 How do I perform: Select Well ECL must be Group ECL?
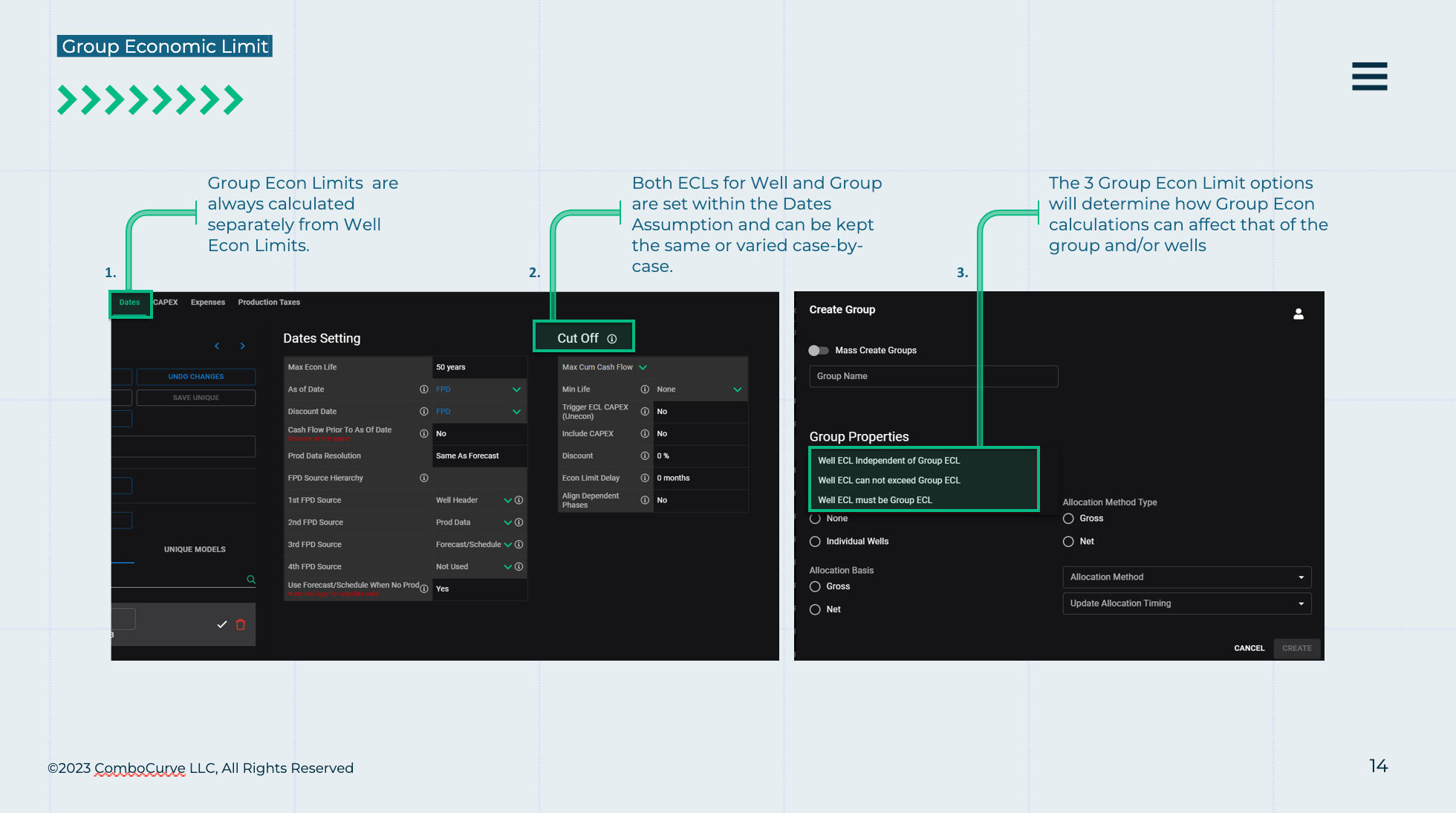coord(874,500)
